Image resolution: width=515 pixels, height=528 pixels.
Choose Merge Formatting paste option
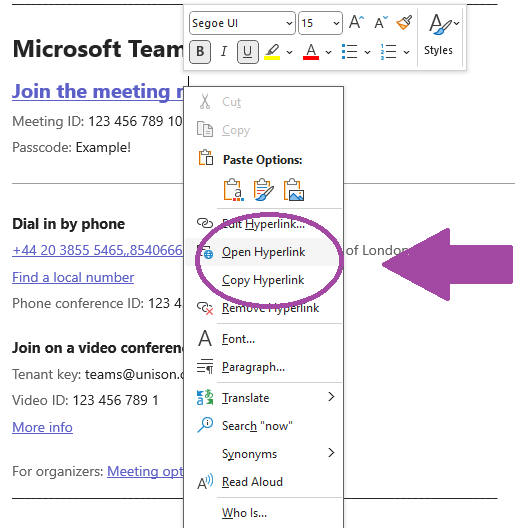click(x=263, y=190)
